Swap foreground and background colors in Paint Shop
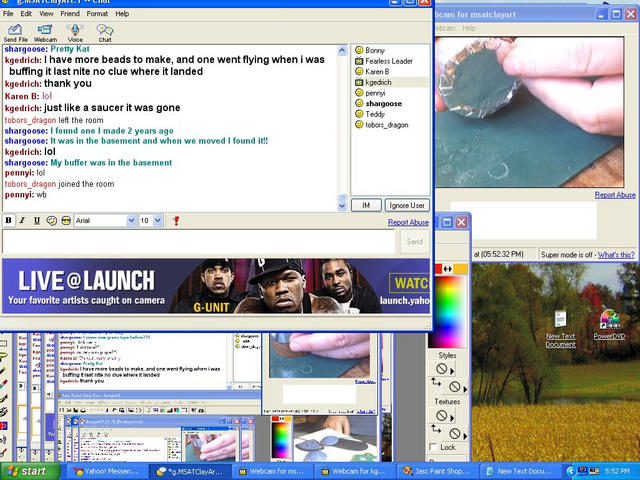Image resolution: width=640 pixels, height=480 pixels. tap(448, 269)
